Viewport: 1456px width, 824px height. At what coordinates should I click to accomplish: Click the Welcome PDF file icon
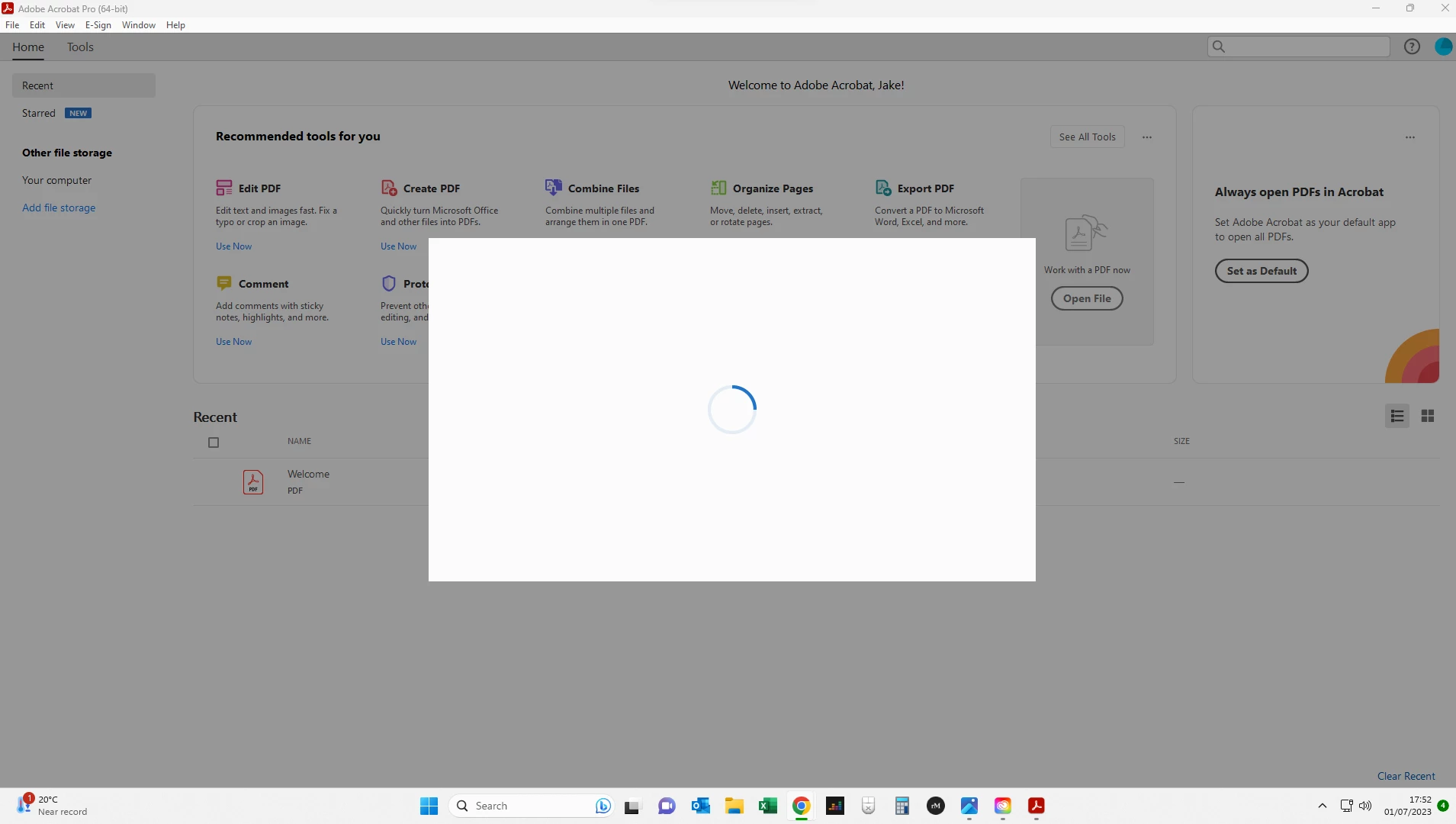253,482
